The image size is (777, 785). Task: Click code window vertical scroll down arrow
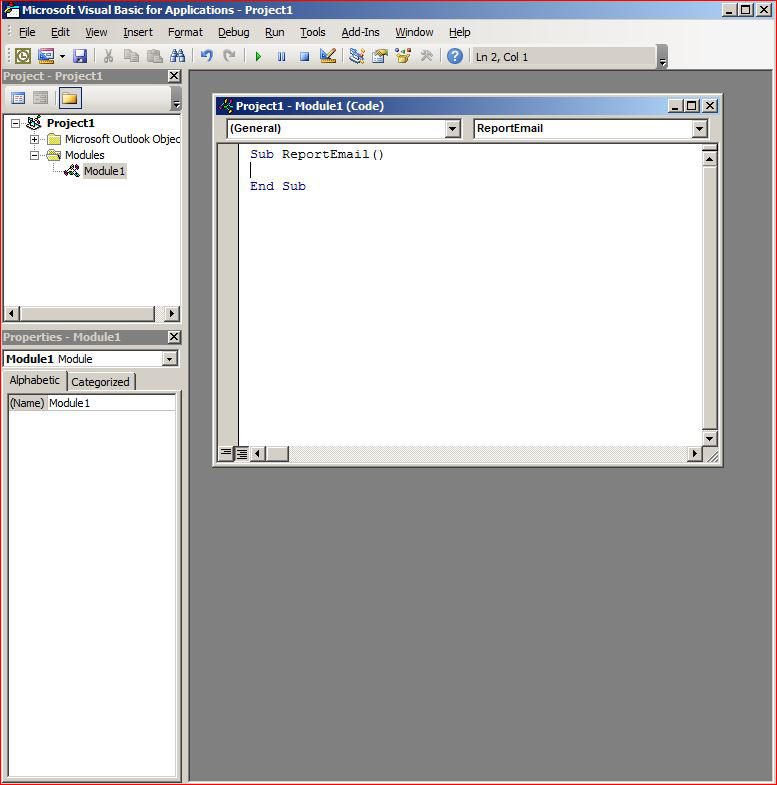click(709, 439)
